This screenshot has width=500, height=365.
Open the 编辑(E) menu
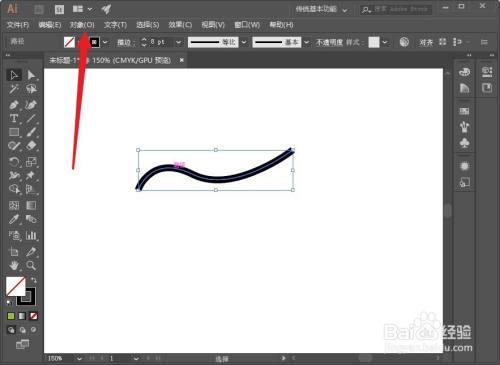[50, 25]
